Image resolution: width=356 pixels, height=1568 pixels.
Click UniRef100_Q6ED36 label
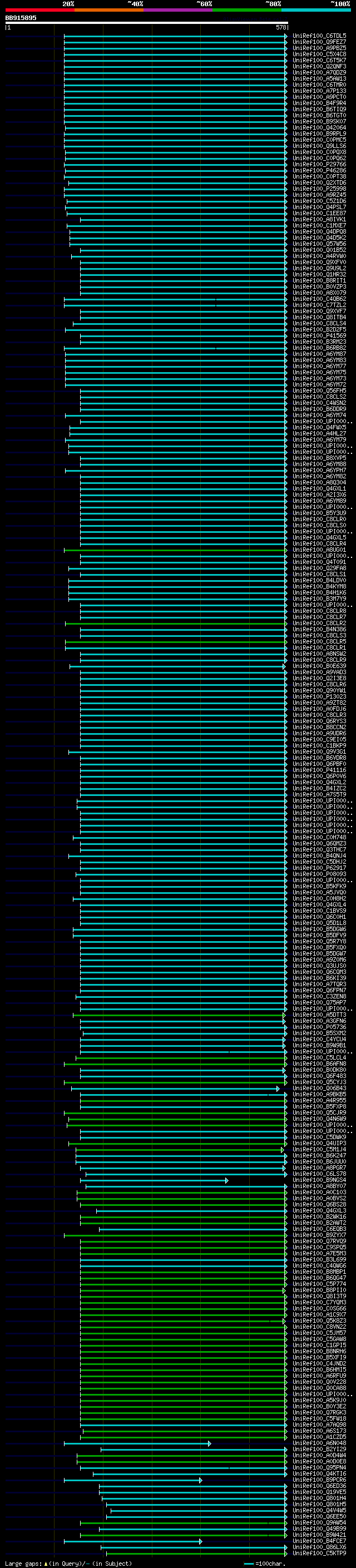pyautogui.click(x=319, y=1486)
